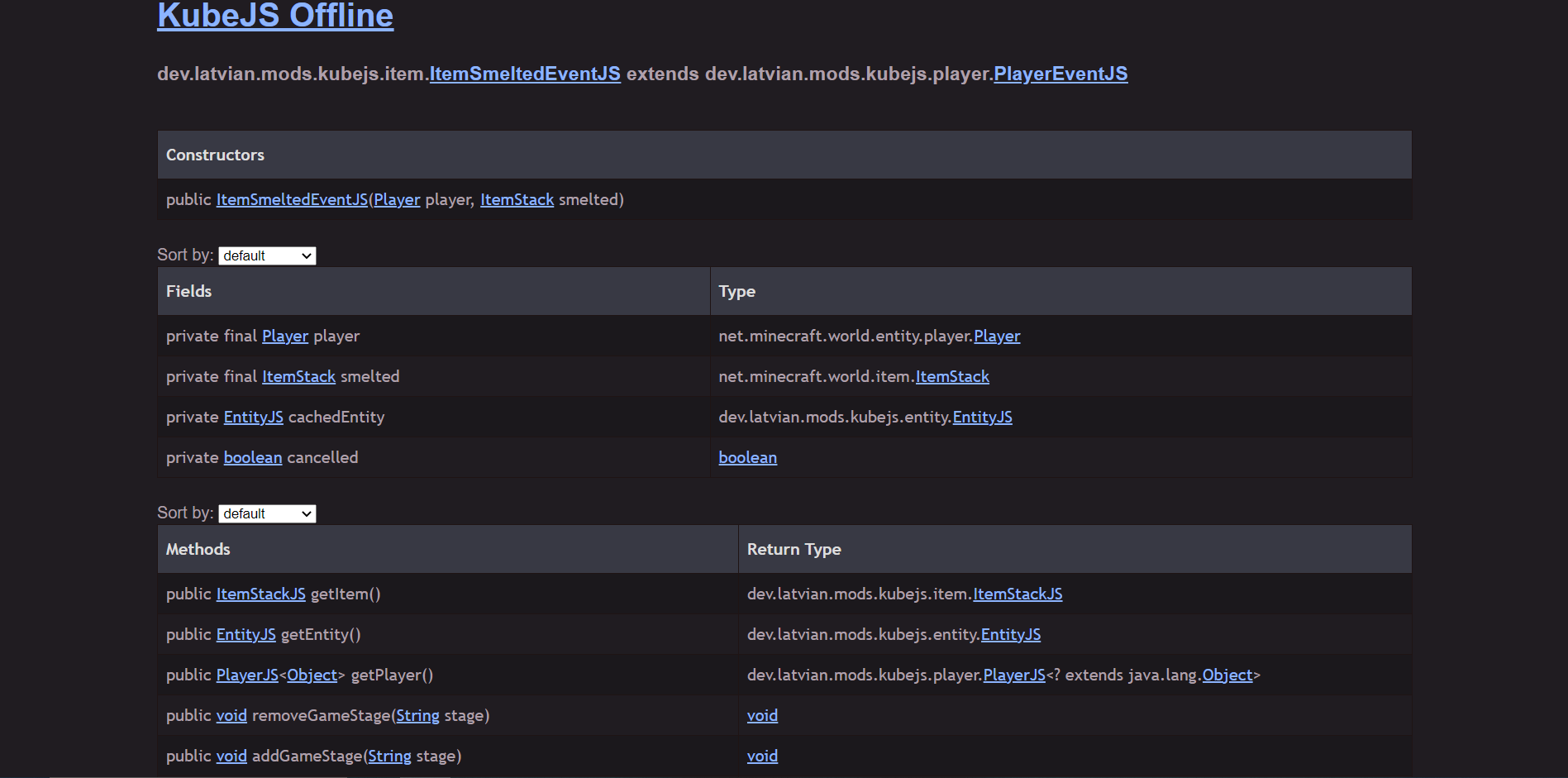Open ItemStack link in smelted field declaration
Image resolution: width=1568 pixels, height=778 pixels.
[x=298, y=376]
